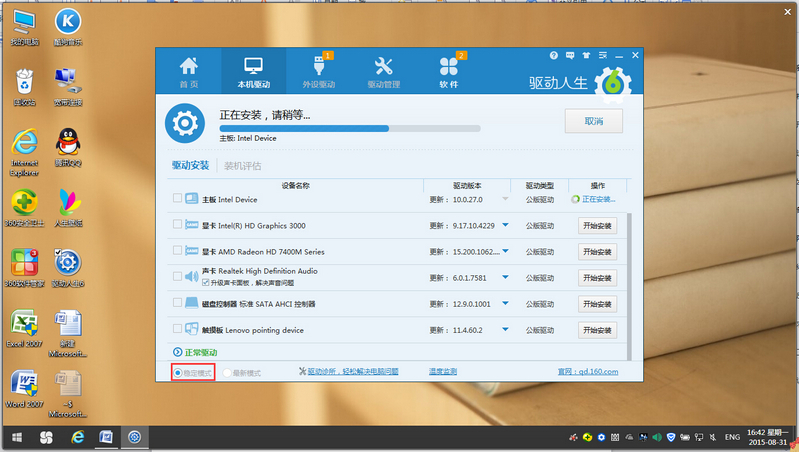Open the 软件 software section

[448, 71]
